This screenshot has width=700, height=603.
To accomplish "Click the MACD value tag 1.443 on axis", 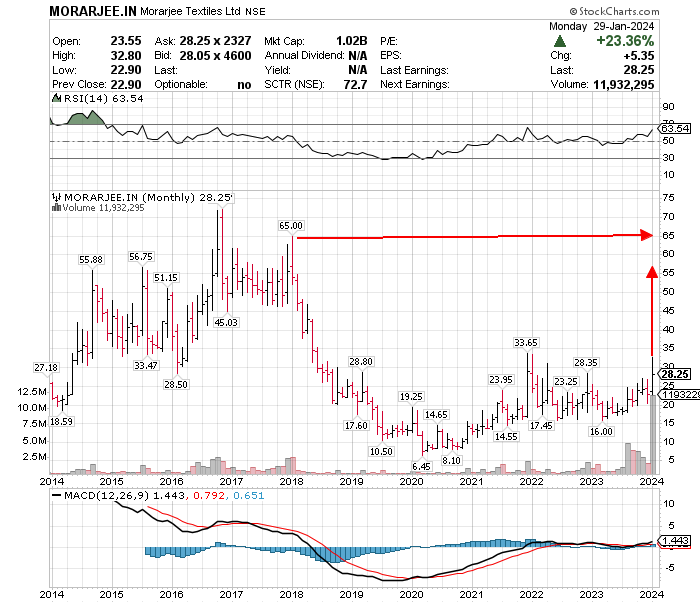I will (x=675, y=541).
